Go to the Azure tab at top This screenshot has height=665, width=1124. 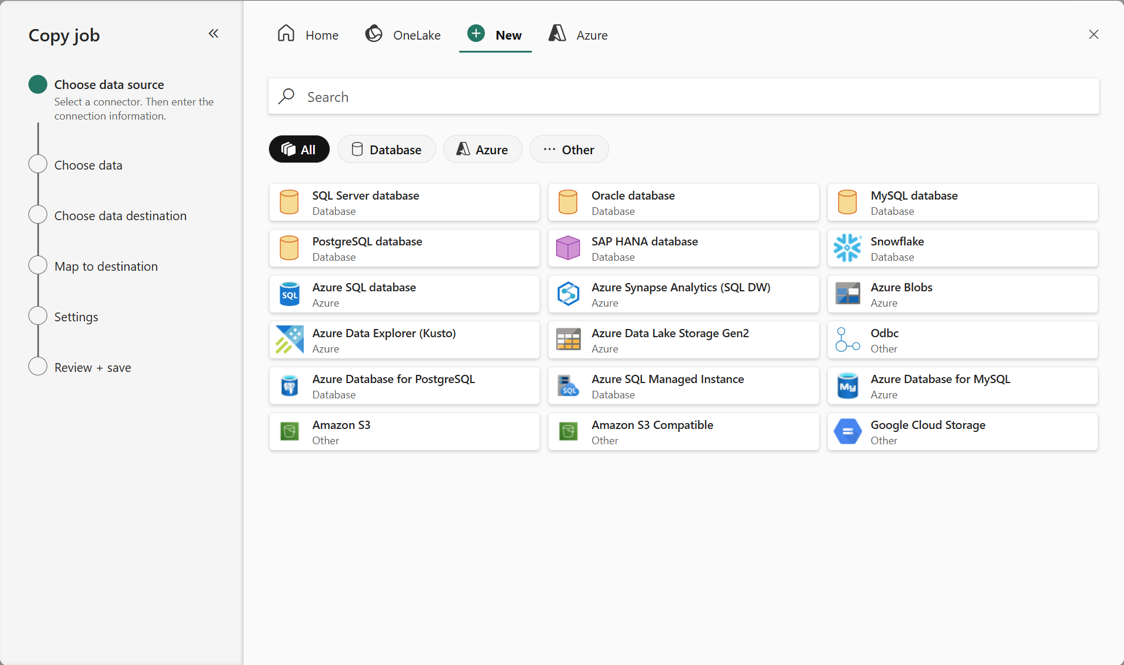(x=578, y=34)
